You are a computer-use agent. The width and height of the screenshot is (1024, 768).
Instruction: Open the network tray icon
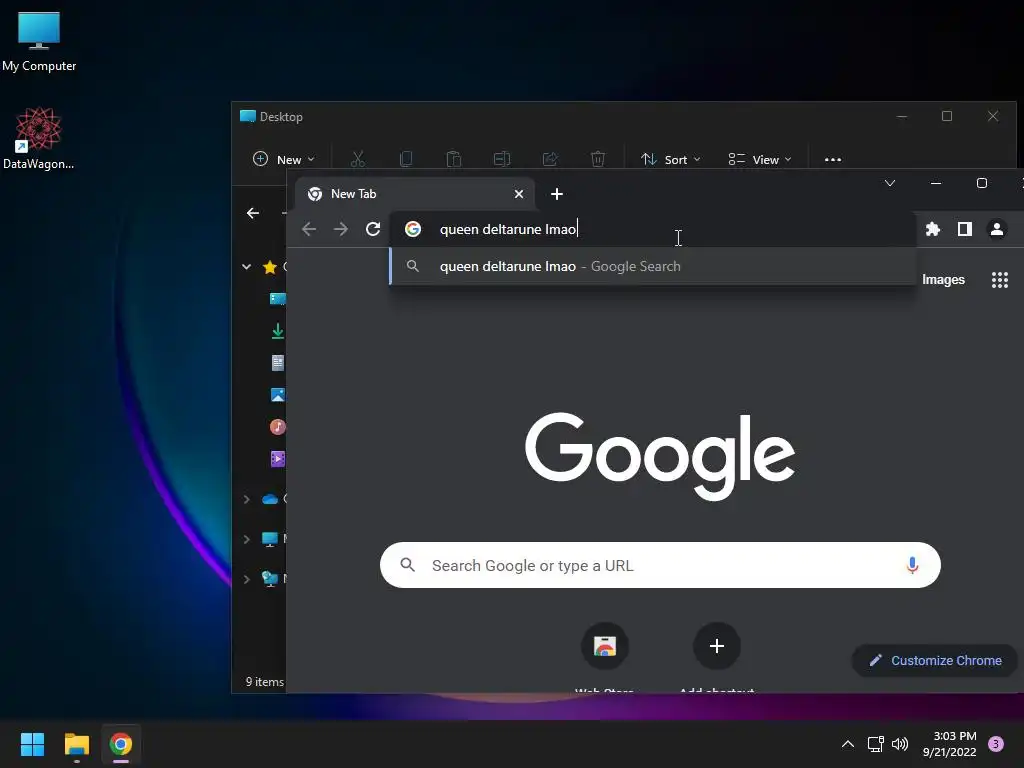[875, 744]
